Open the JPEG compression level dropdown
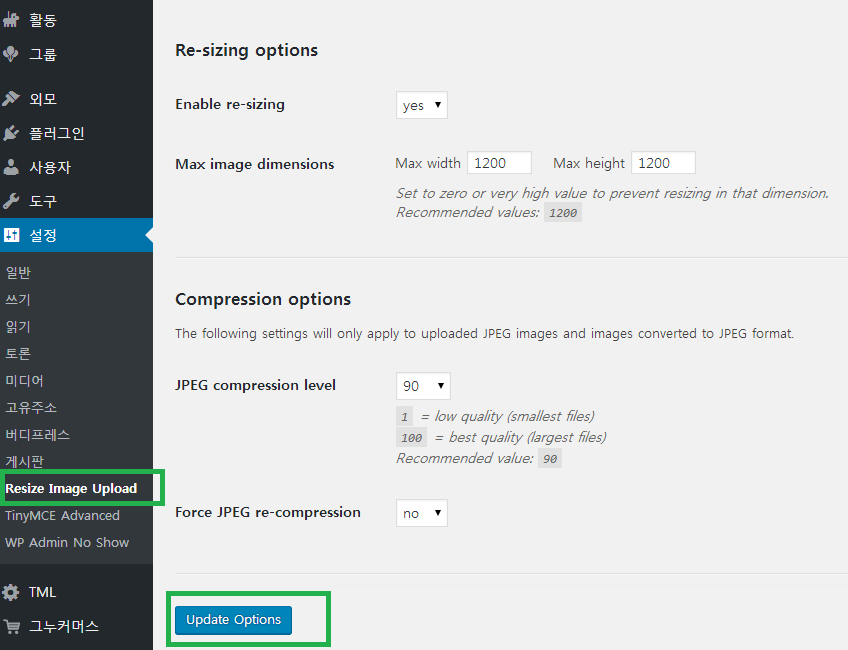Image resolution: width=848 pixels, height=650 pixels. pos(423,386)
